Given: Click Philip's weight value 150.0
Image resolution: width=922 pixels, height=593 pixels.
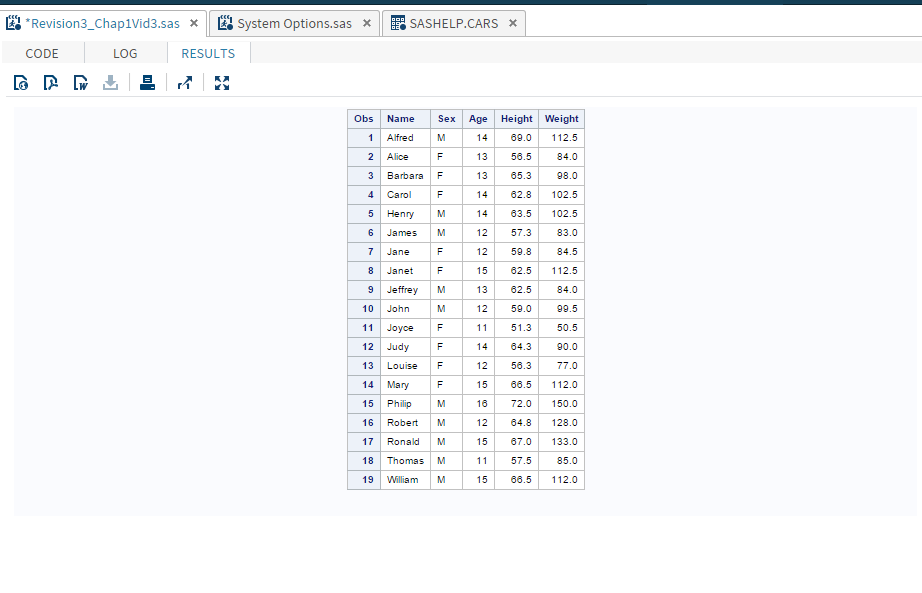Looking at the screenshot, I should [562, 404].
